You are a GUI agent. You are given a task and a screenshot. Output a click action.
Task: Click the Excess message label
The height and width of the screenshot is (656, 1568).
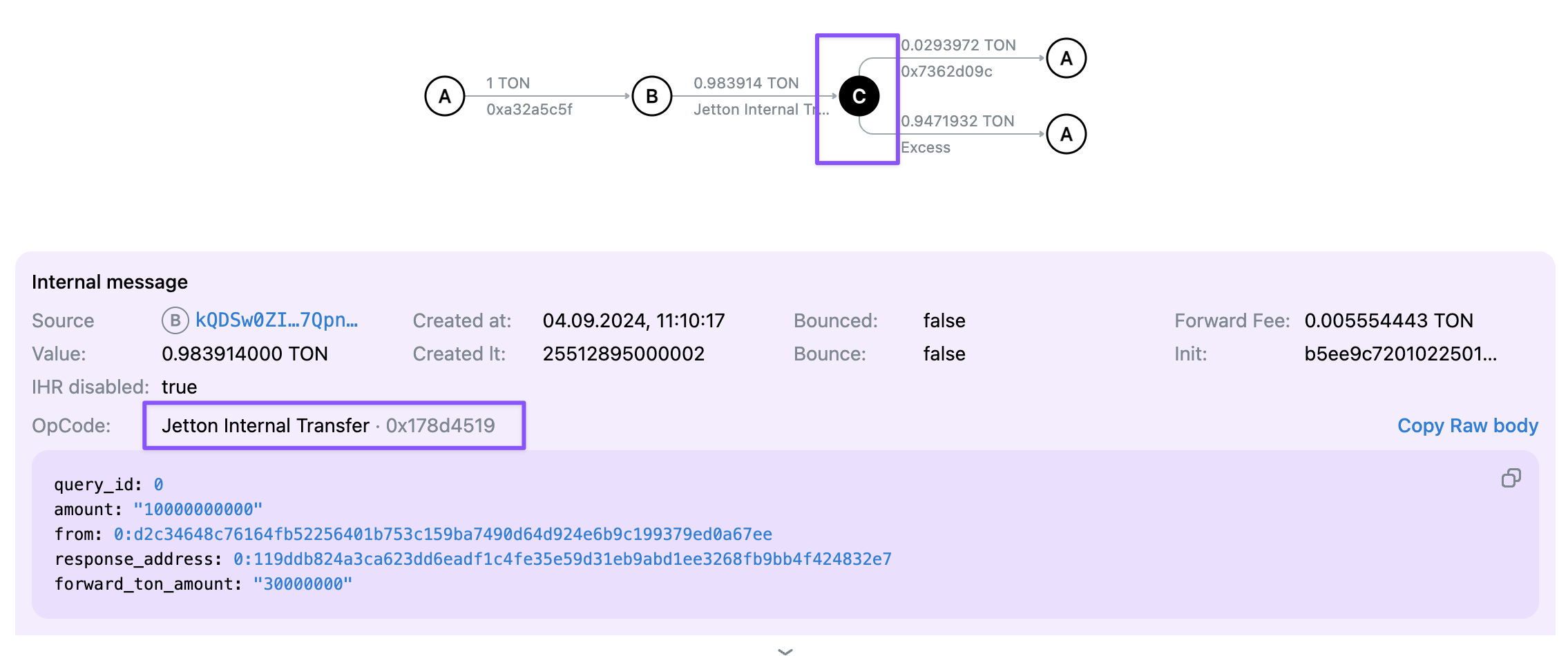[x=926, y=148]
